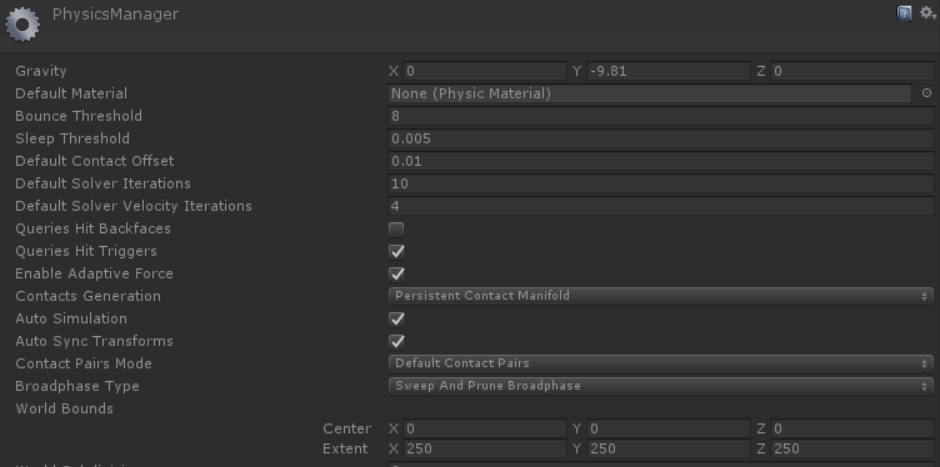Open the Contacts Generation dropdown
This screenshot has width=940, height=467.
click(x=660, y=296)
